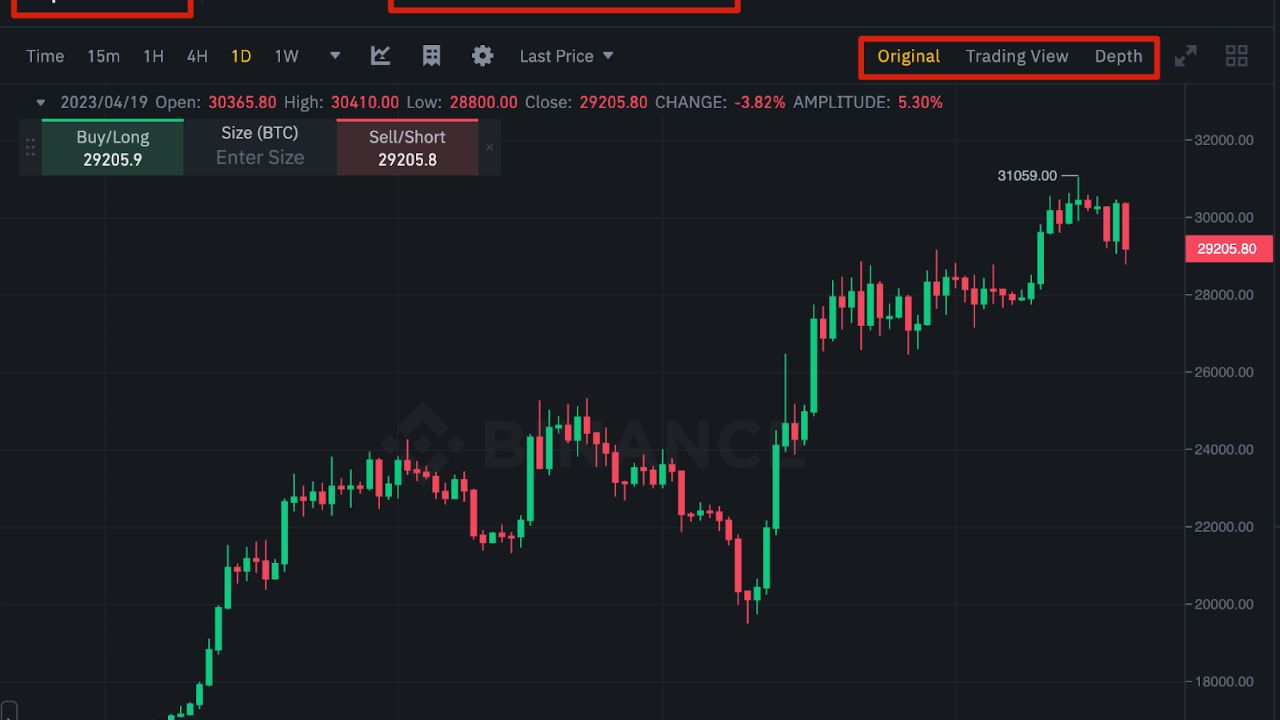Open the Depth chart tab

[1119, 56]
